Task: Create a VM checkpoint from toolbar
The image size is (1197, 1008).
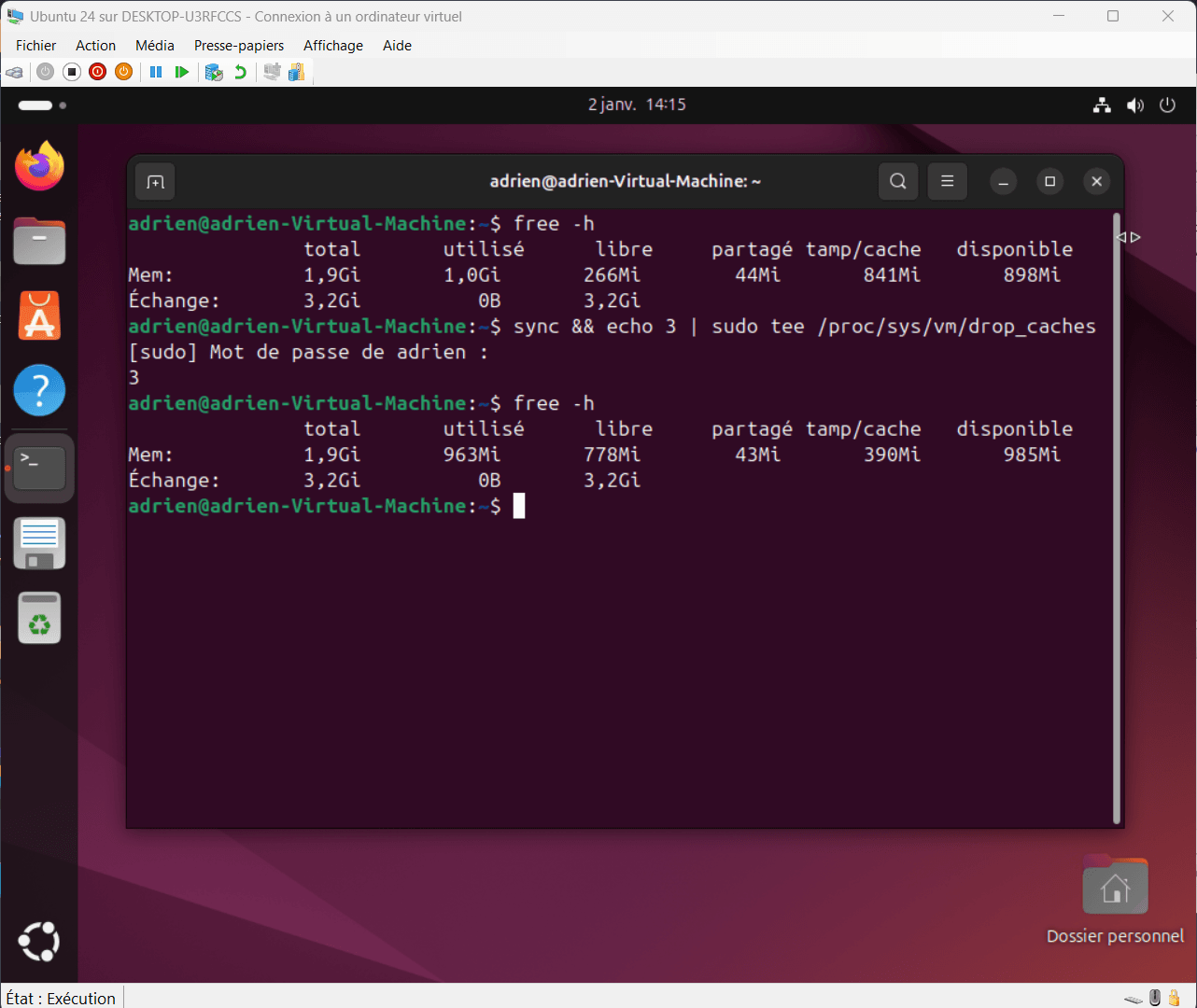Action: (214, 72)
